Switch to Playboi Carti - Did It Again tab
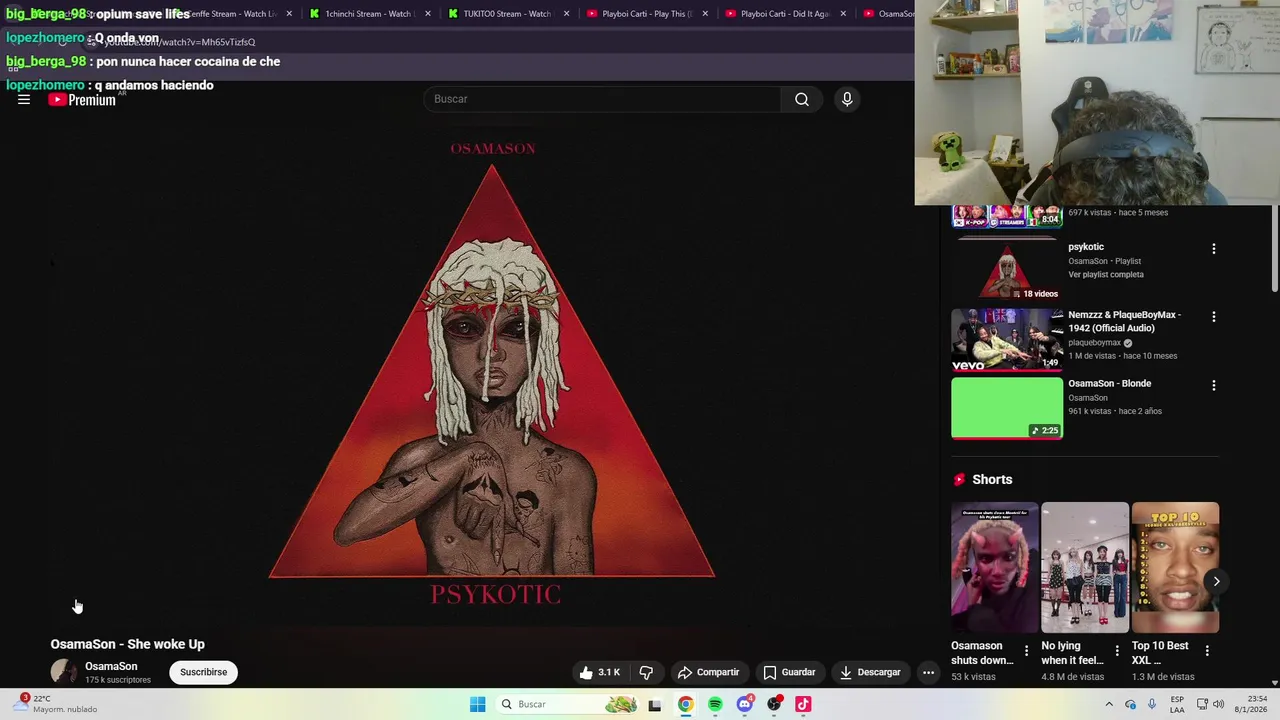This screenshot has height=720, width=1280. coord(783,14)
